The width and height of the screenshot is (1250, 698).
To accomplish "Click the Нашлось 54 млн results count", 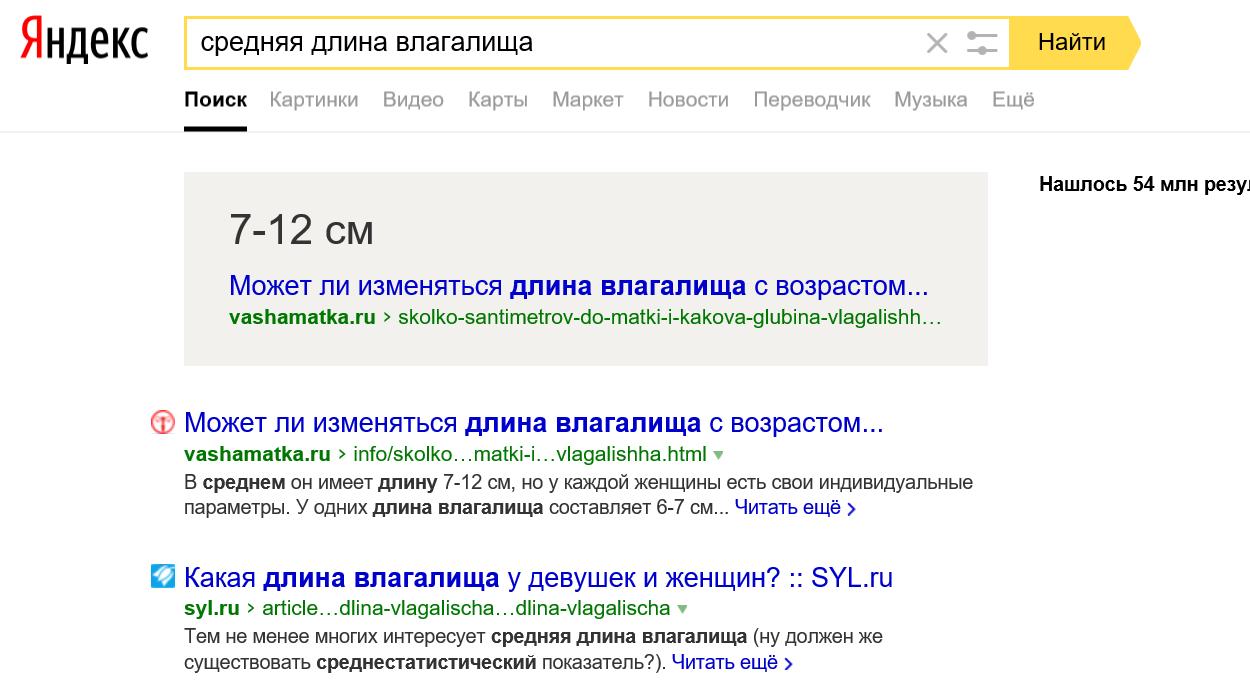I will click(x=1144, y=184).
